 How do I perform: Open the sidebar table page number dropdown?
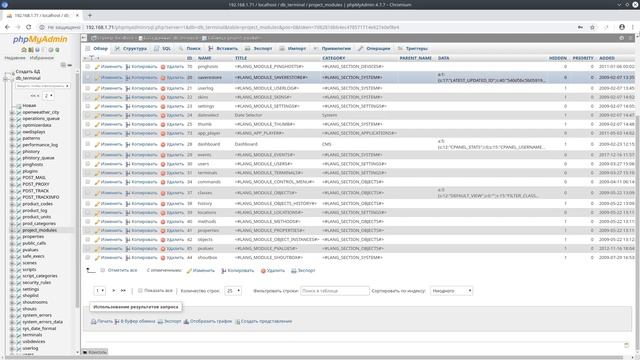[48, 96]
